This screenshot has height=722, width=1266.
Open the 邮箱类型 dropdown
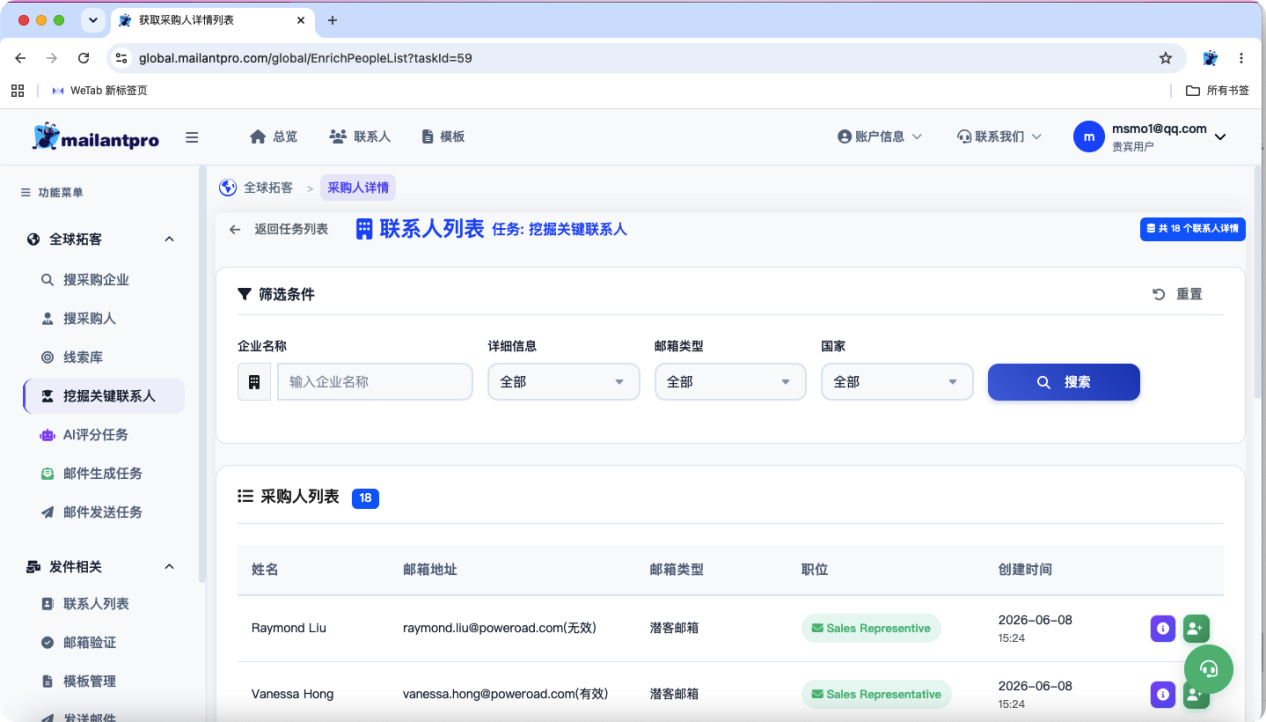[x=730, y=382]
